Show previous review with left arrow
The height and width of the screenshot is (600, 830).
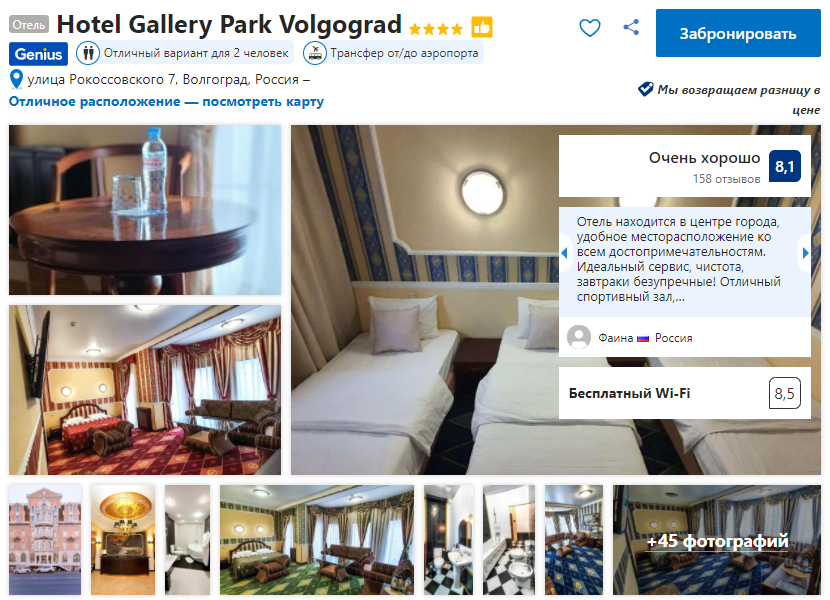[x=564, y=253]
